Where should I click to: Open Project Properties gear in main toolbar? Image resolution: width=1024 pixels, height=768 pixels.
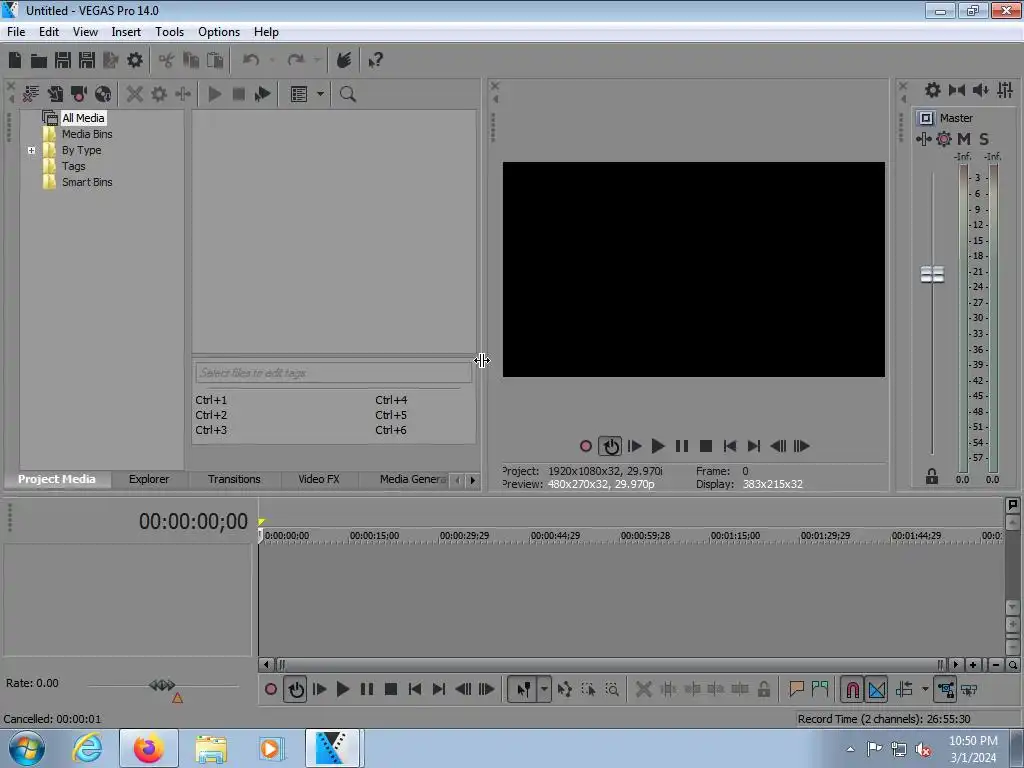click(x=135, y=60)
